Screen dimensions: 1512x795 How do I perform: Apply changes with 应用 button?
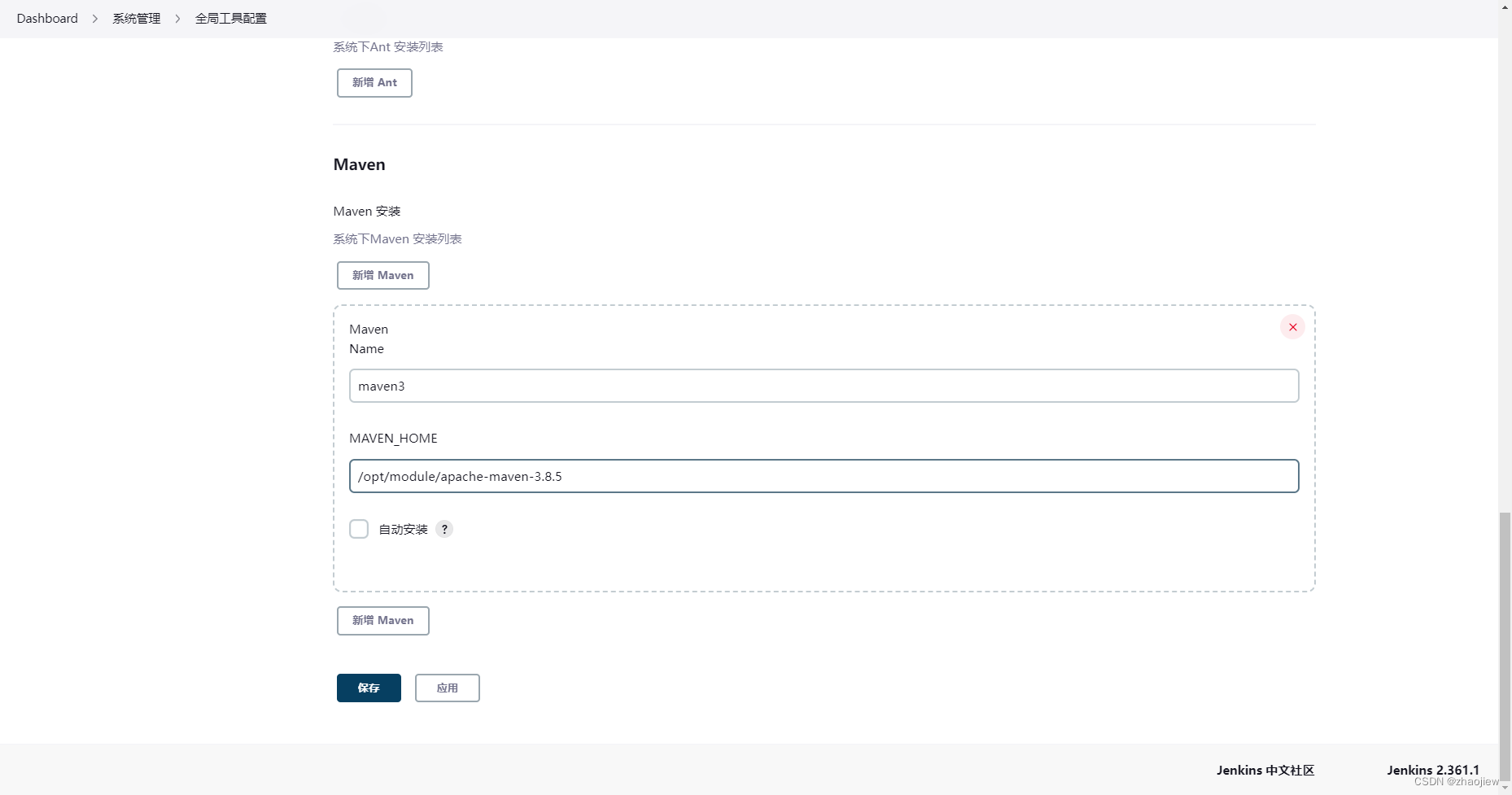tap(447, 688)
